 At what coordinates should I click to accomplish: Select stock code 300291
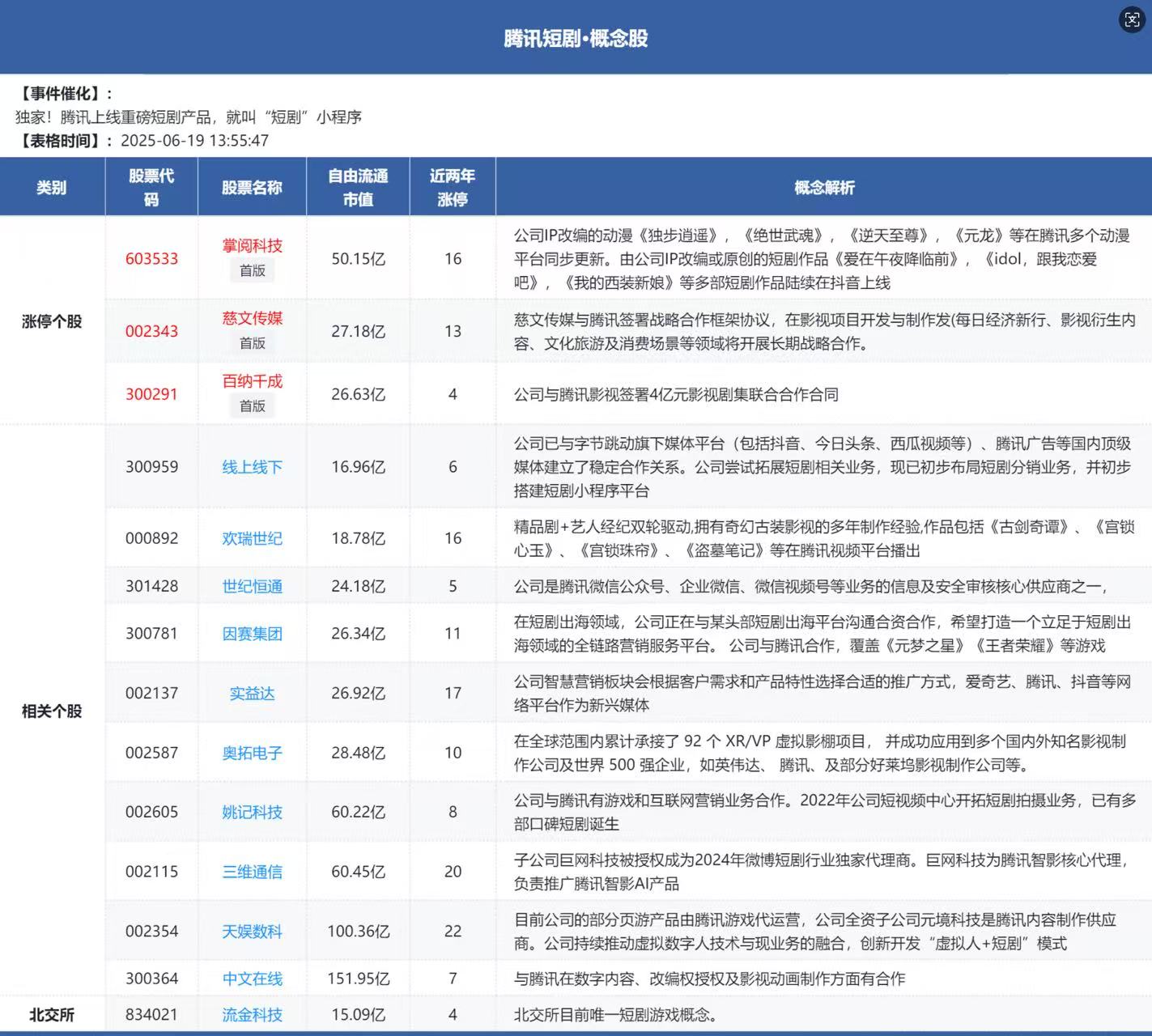coord(151,394)
